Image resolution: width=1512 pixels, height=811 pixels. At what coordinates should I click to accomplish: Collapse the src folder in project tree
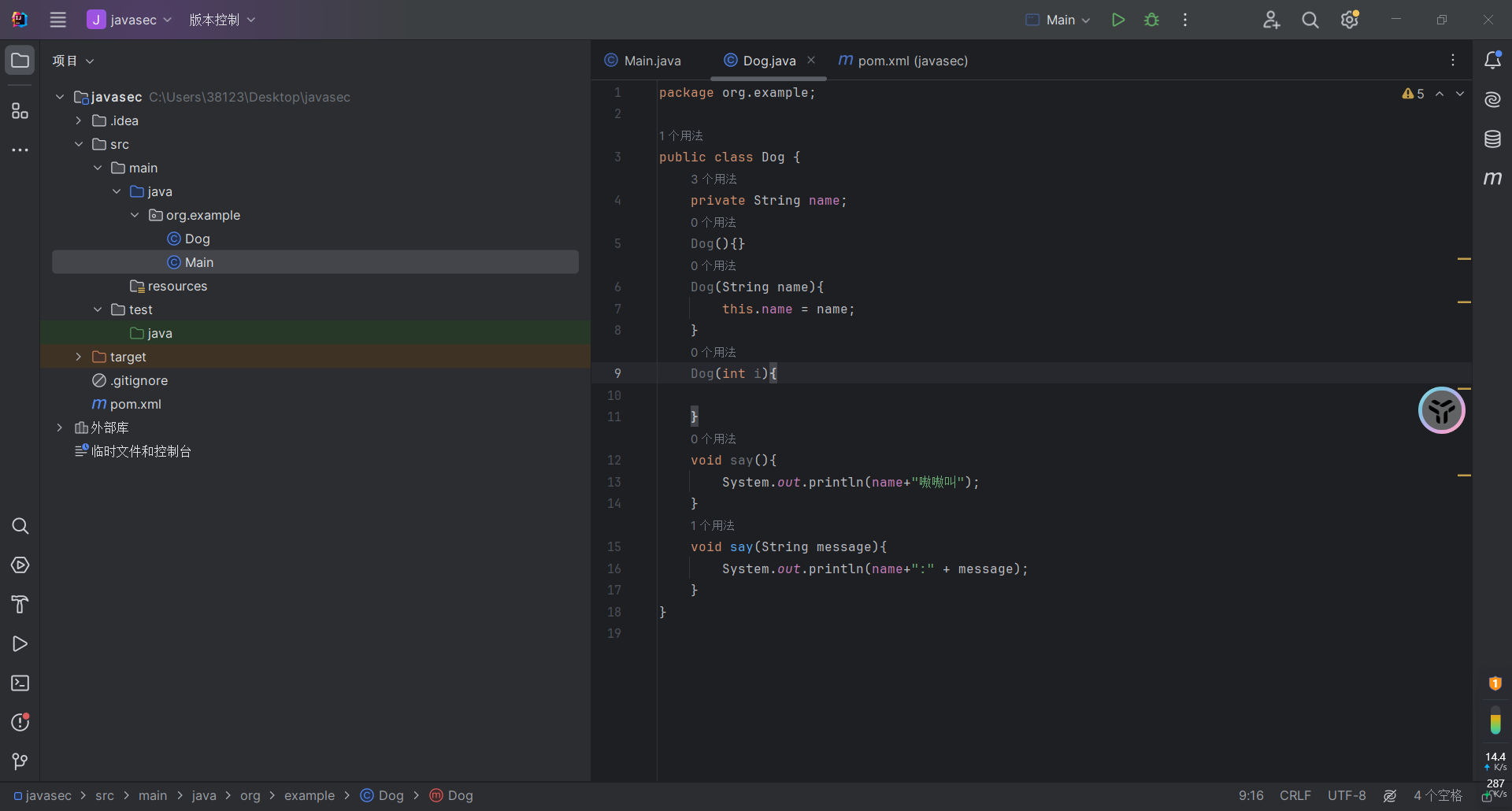[x=79, y=144]
